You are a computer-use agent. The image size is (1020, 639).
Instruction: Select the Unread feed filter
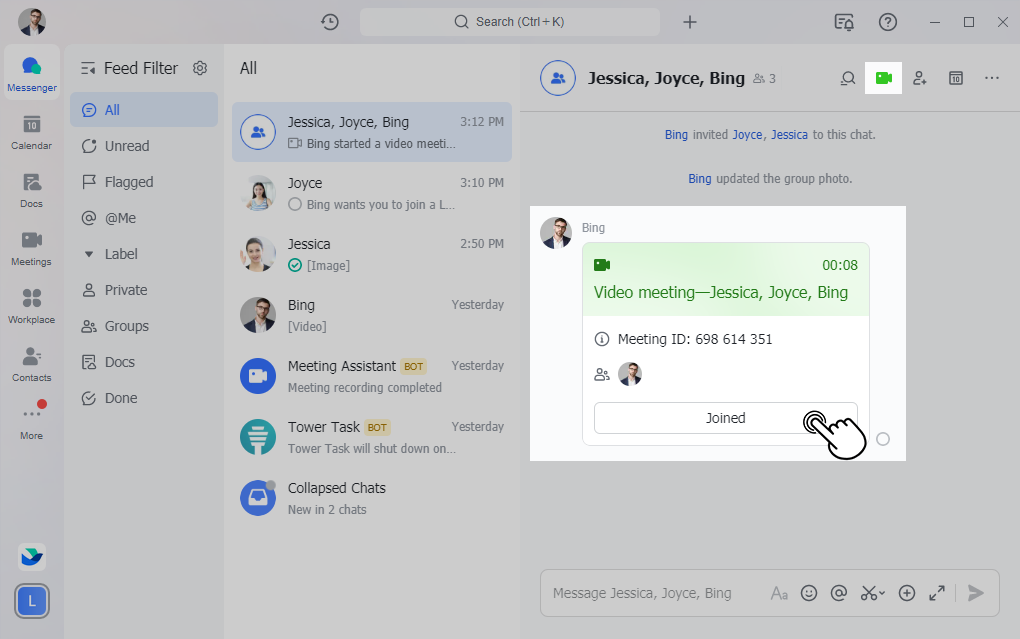pyautogui.click(x=127, y=146)
